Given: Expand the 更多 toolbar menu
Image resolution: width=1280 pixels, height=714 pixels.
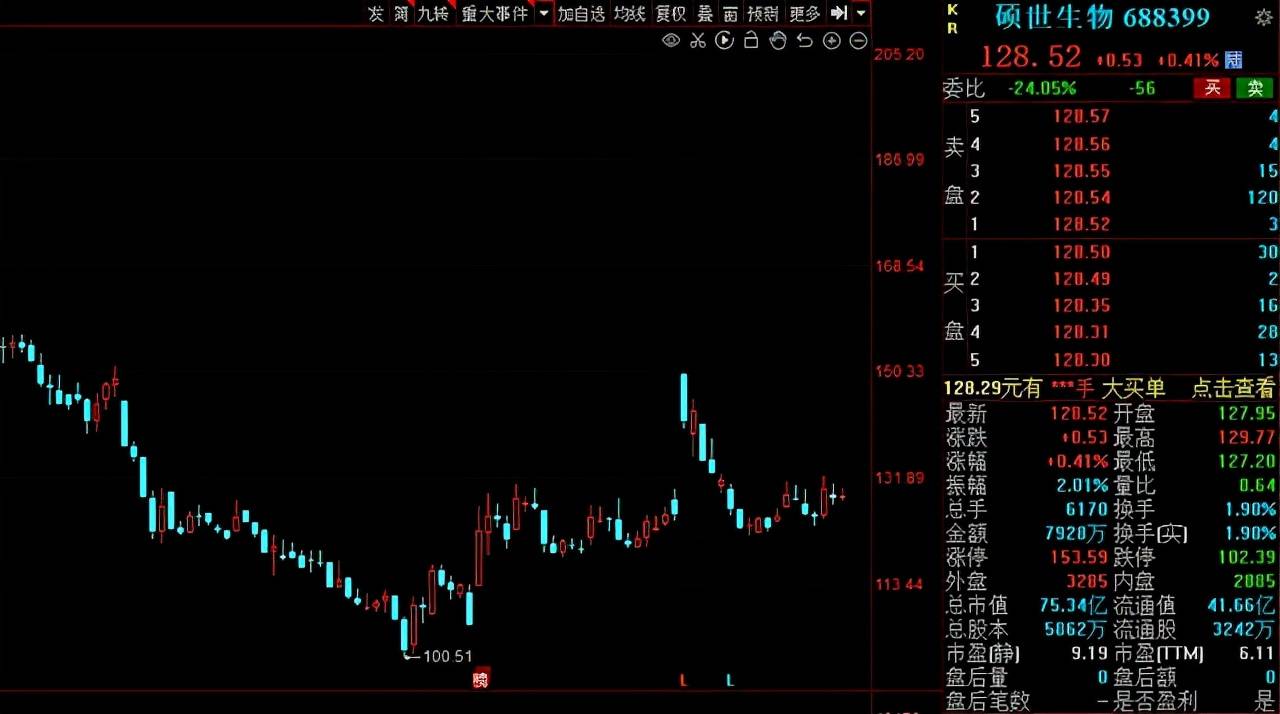Looking at the screenshot, I should coord(804,13).
